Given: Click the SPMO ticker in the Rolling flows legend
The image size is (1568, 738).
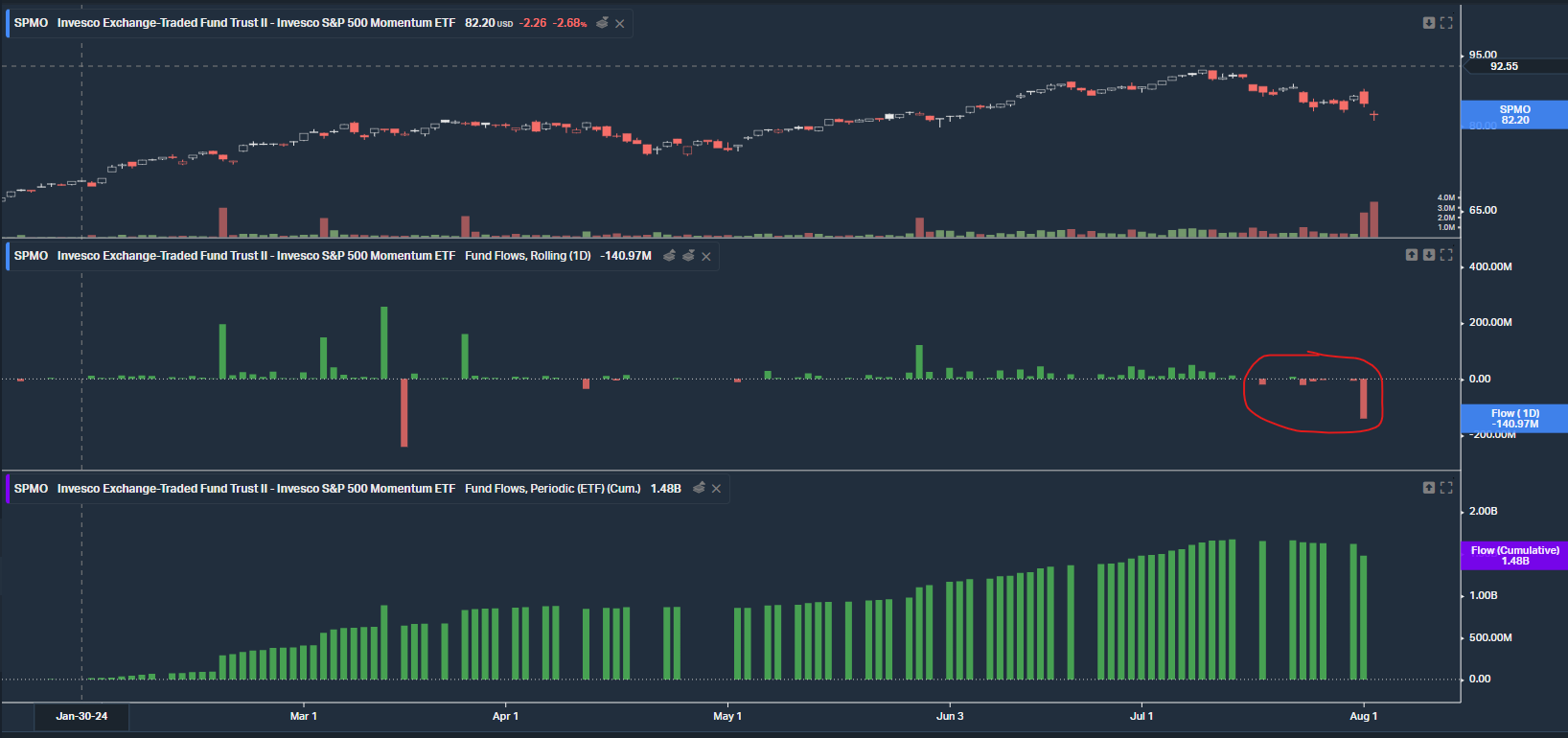Looking at the screenshot, I should click(x=31, y=256).
